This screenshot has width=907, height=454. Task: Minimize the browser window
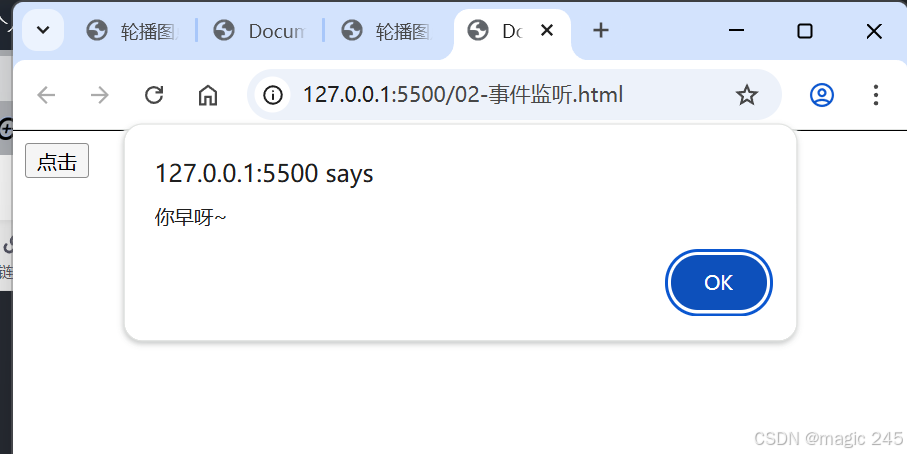click(x=736, y=31)
